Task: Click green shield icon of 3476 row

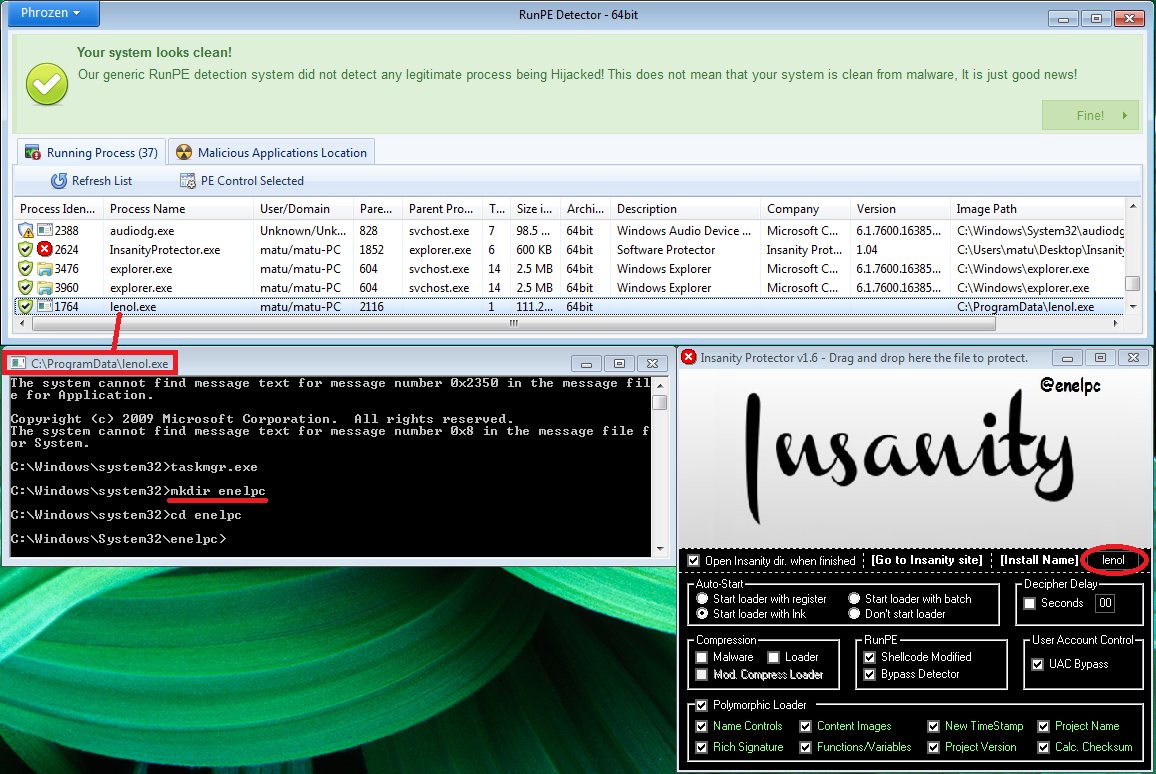Action: 26,268
